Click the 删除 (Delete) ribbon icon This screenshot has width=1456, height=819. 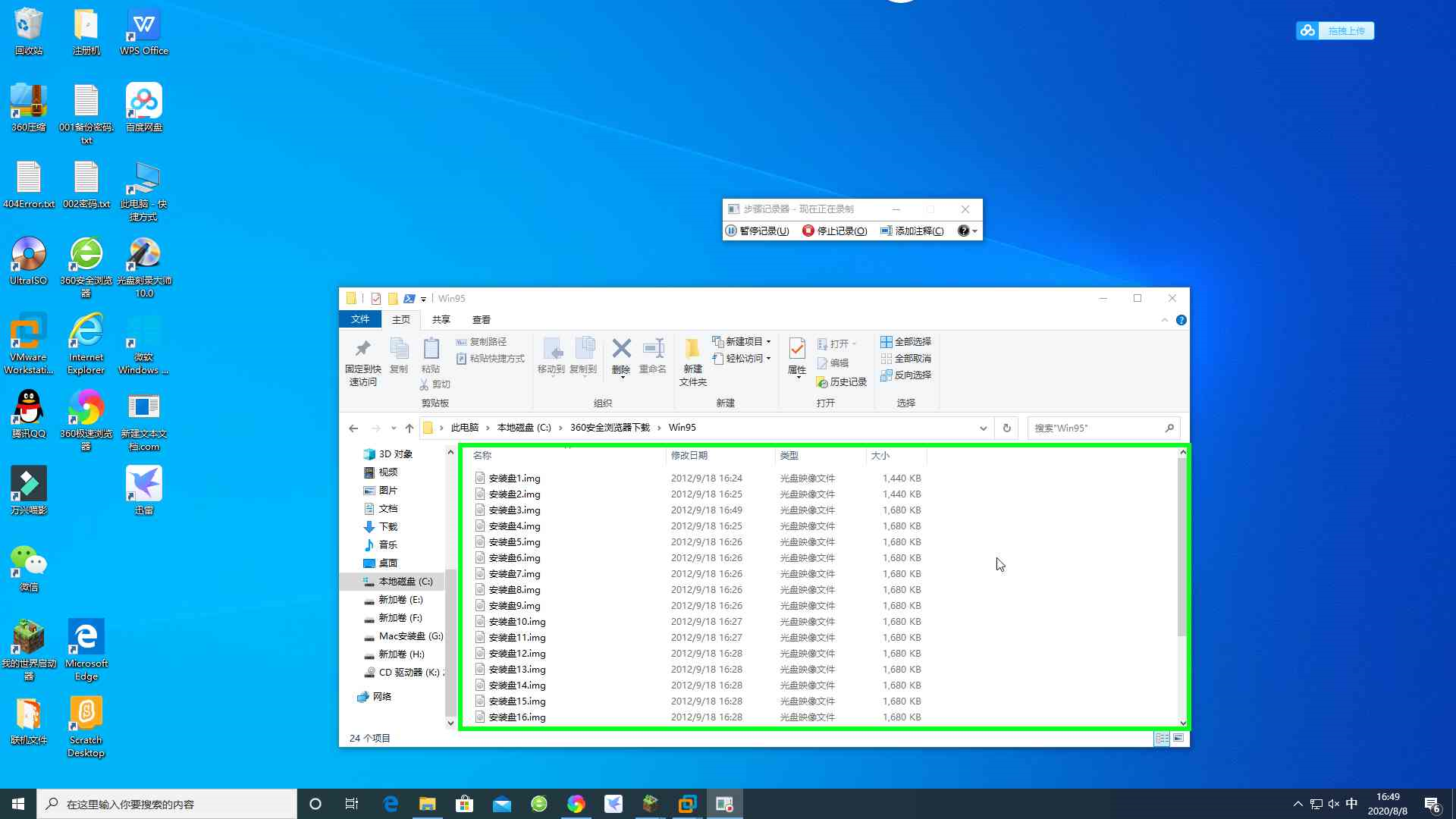(x=621, y=356)
